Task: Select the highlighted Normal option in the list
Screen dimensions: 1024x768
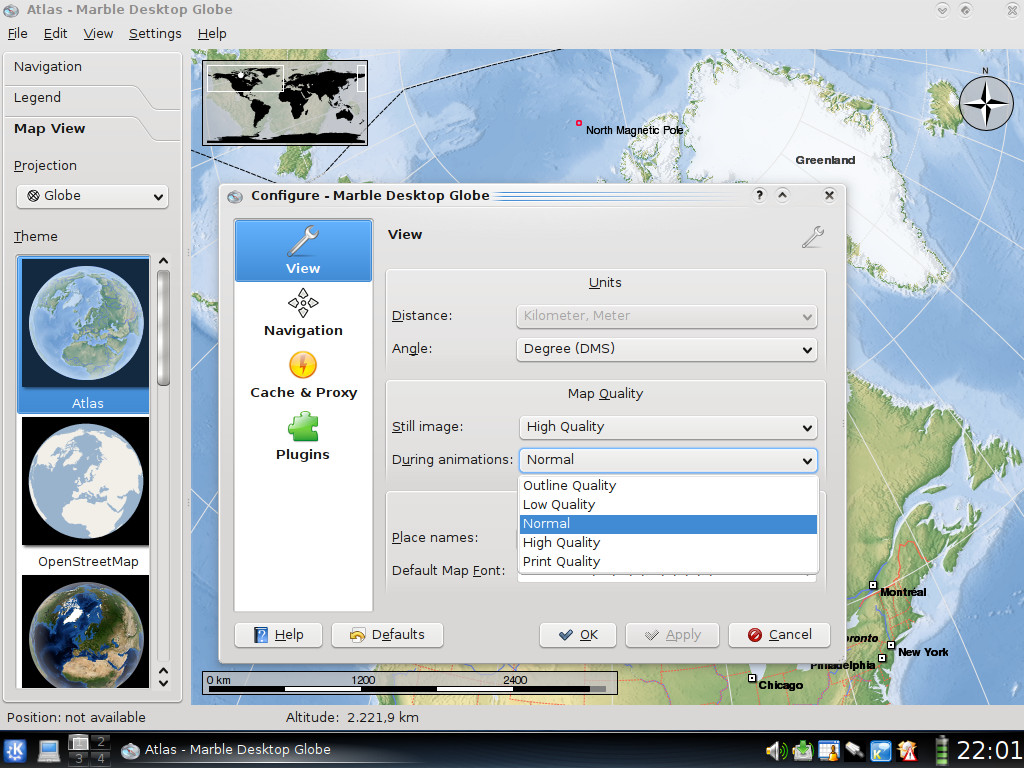Action: 668,524
